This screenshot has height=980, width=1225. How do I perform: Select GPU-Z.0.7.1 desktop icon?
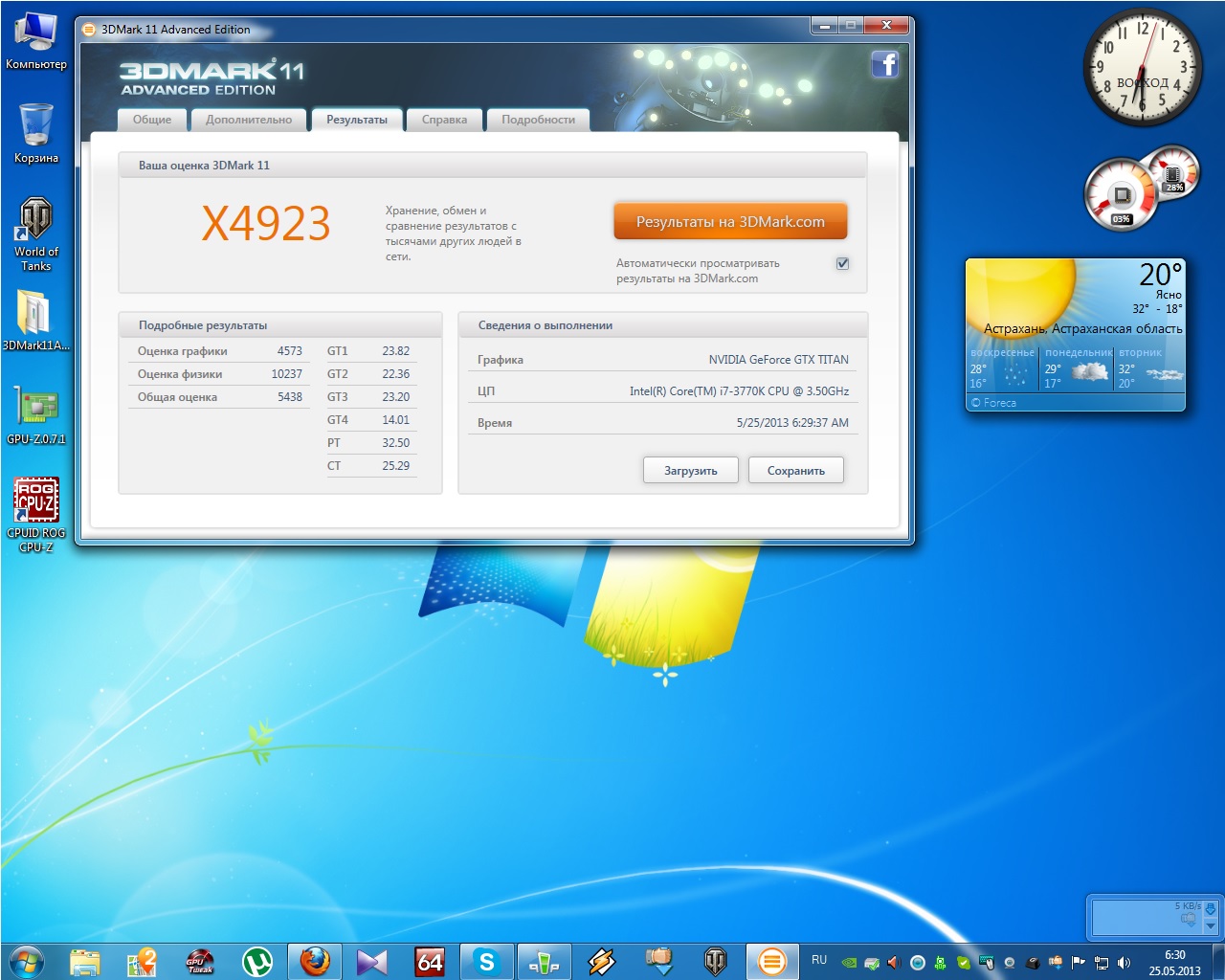coord(36,414)
